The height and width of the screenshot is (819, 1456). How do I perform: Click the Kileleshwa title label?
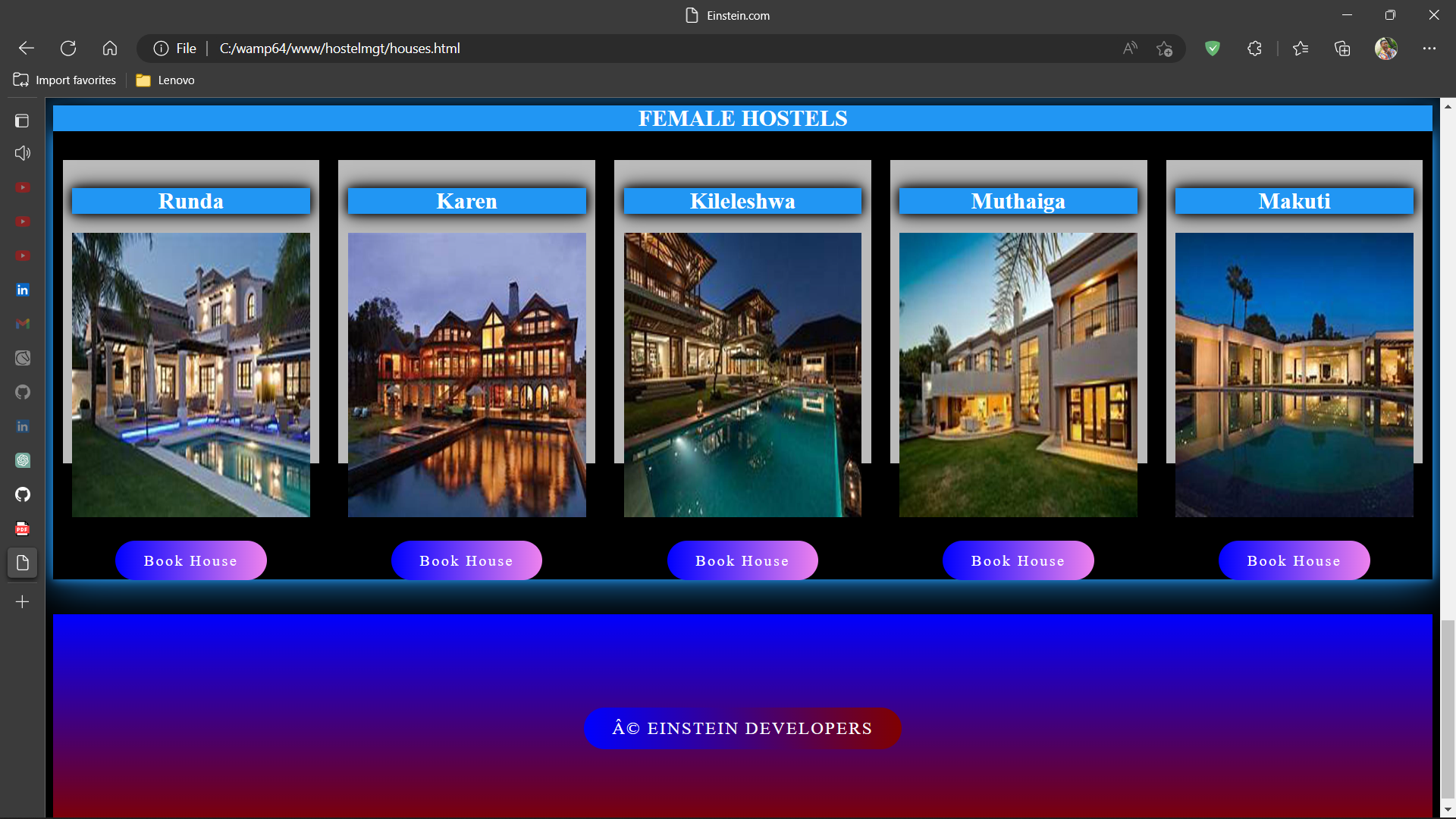742,201
